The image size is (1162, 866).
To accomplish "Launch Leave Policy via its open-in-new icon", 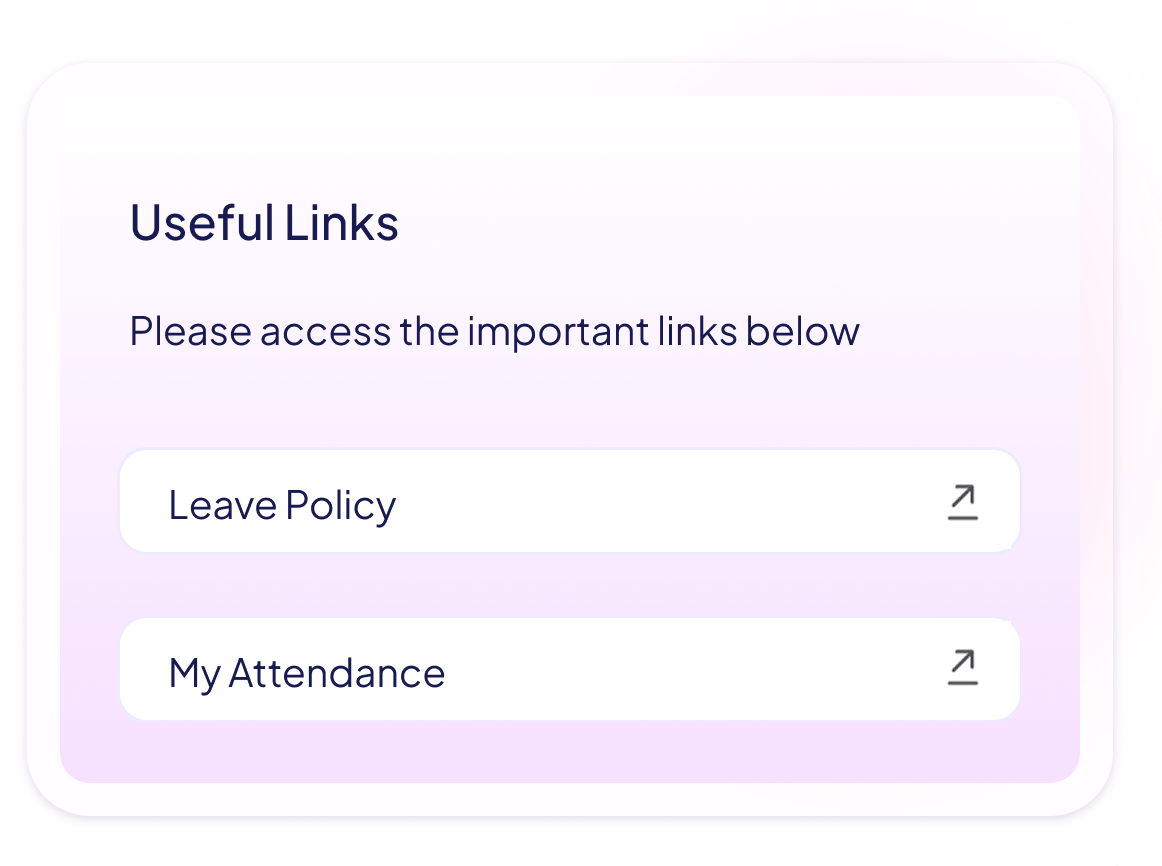I will coord(962,502).
